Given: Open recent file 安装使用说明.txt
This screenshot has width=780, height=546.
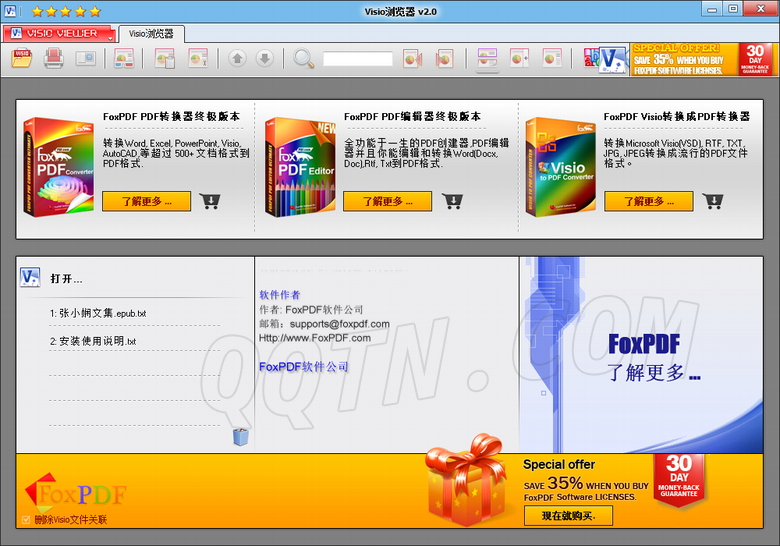Looking at the screenshot, I should [93, 341].
